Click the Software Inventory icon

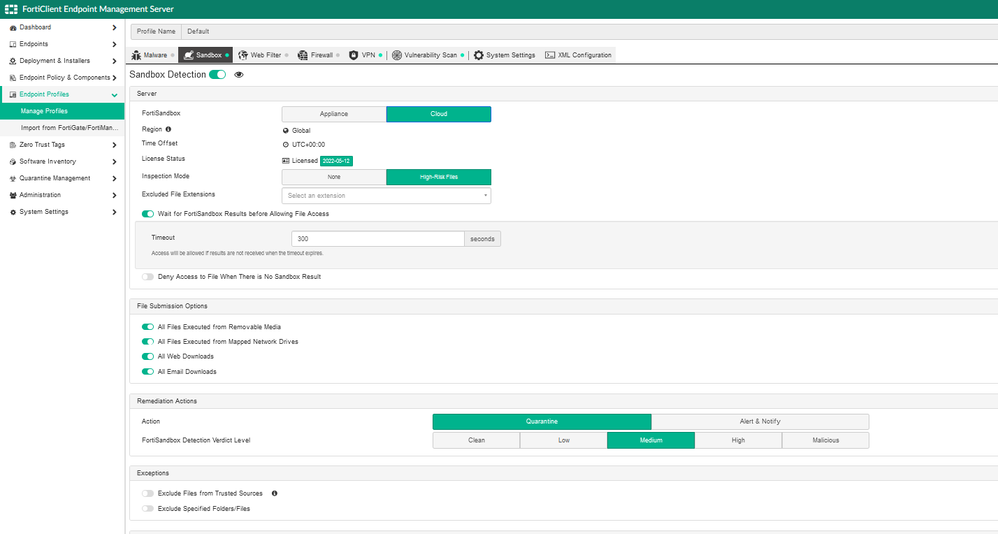(13, 162)
